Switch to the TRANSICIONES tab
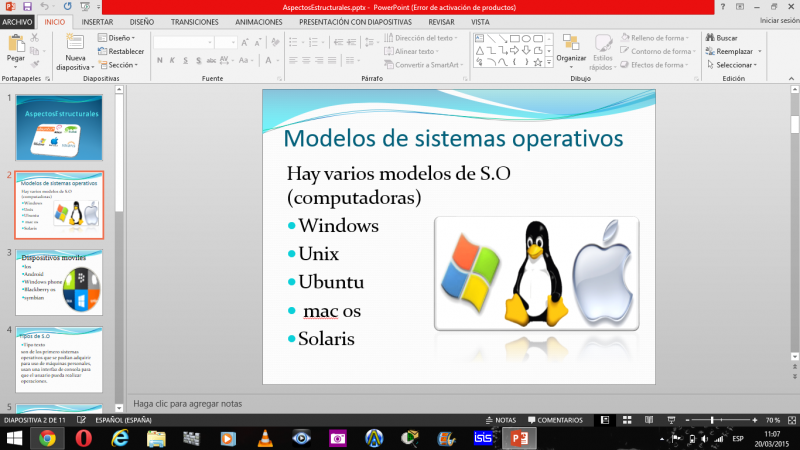 click(x=194, y=22)
